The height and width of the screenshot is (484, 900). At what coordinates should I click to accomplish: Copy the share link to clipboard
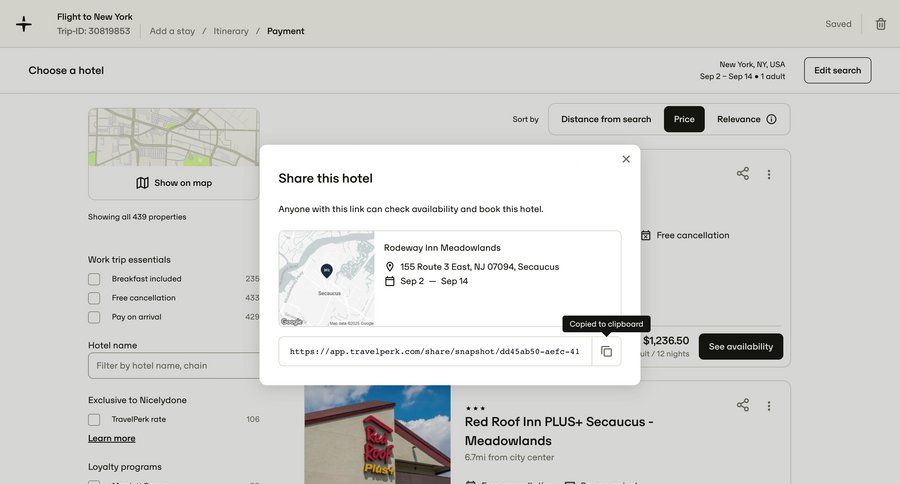tap(606, 351)
